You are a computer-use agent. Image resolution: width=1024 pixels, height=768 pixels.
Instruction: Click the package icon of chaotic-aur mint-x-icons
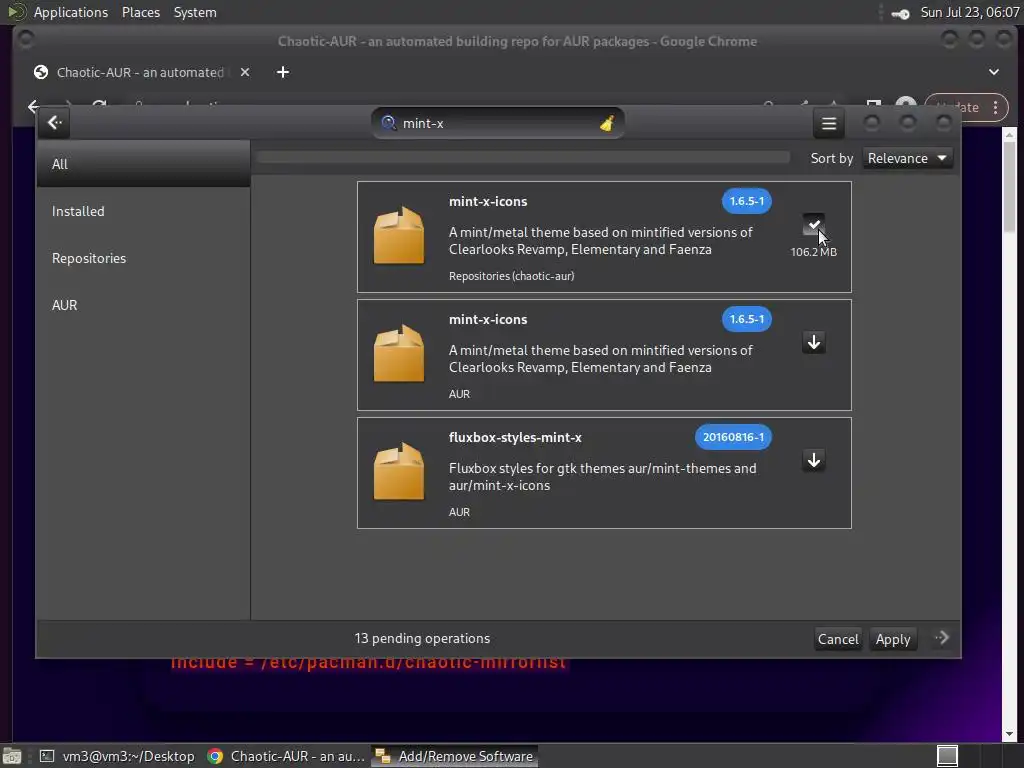(x=398, y=236)
